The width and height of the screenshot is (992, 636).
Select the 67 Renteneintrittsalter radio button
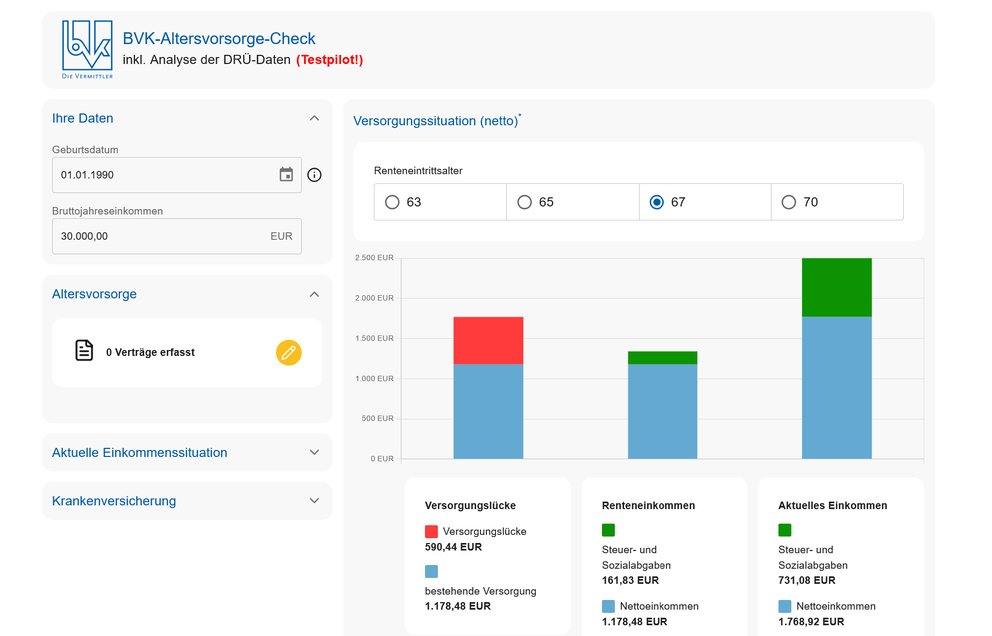click(657, 202)
